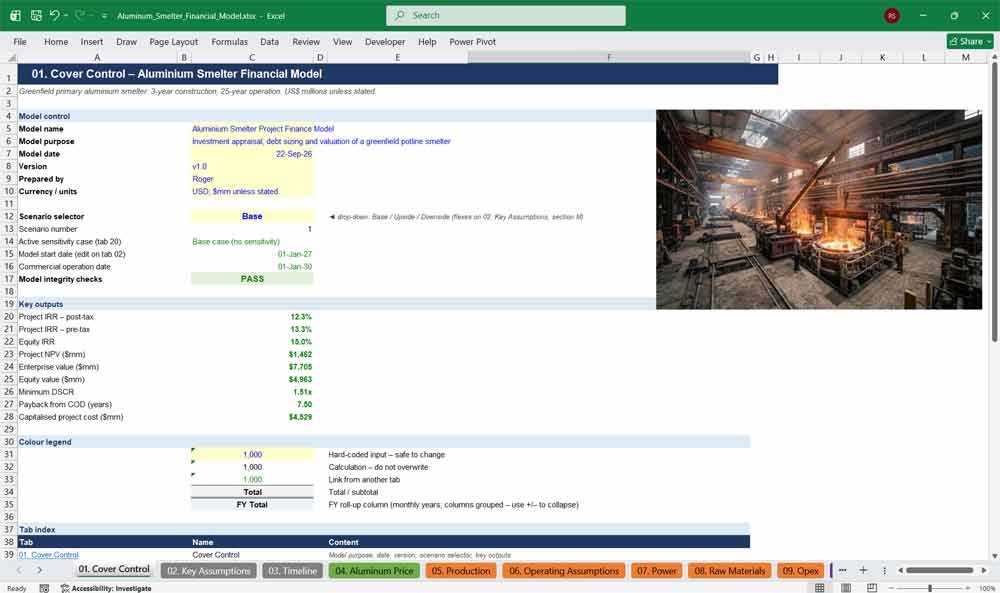Switch to Page Layout view icon
1000x593 pixels.
click(x=846, y=588)
